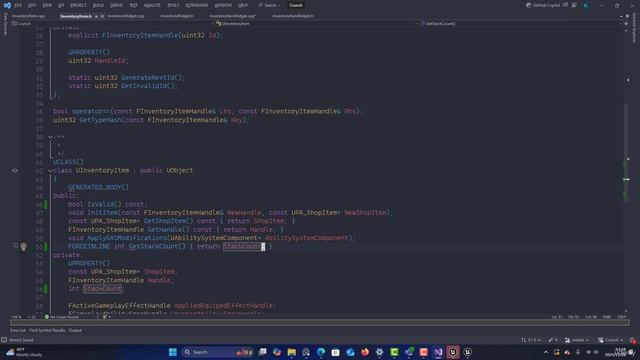
Task: Collapse the comment block at line 38
Action: [50, 137]
